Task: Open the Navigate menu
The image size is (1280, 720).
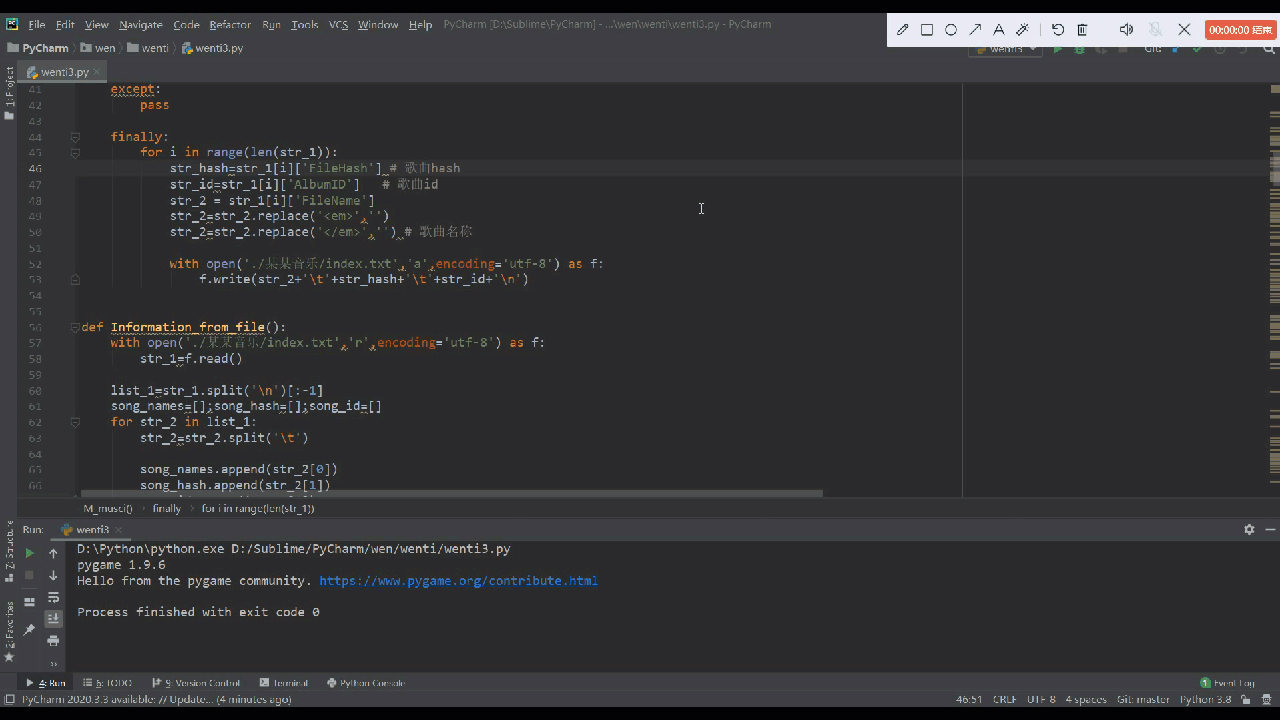Action: coord(140,24)
